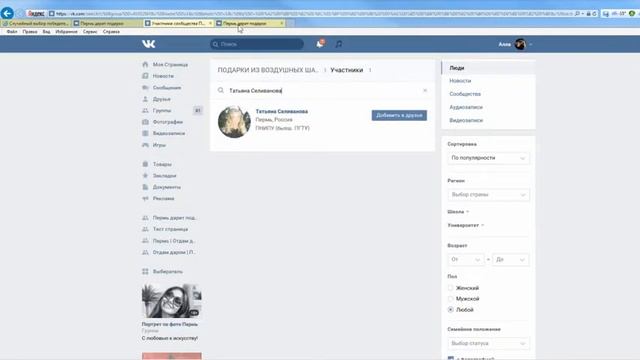Switch to Сообщества search category
This screenshot has height=360, width=640.
pyautogui.click(x=489, y=94)
